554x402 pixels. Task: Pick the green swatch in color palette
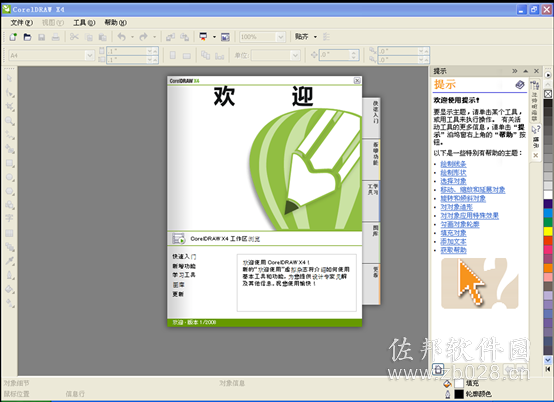click(548, 222)
